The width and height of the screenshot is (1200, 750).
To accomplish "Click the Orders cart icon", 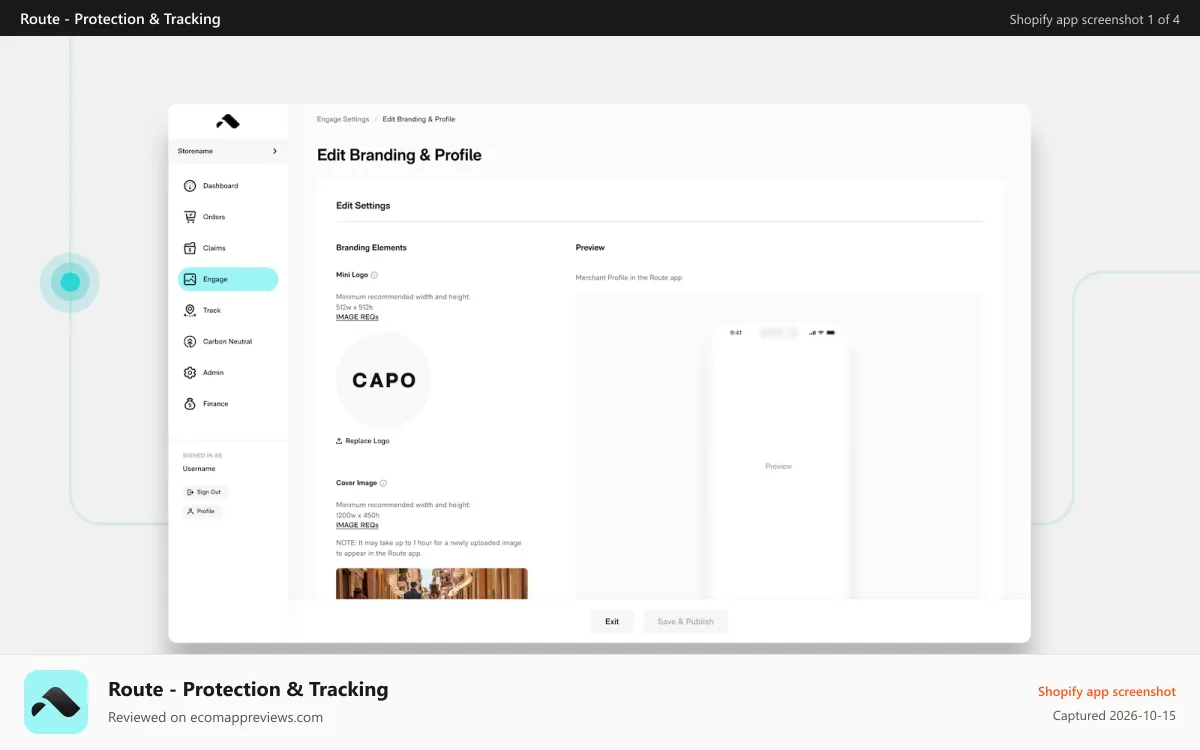I will [190, 217].
